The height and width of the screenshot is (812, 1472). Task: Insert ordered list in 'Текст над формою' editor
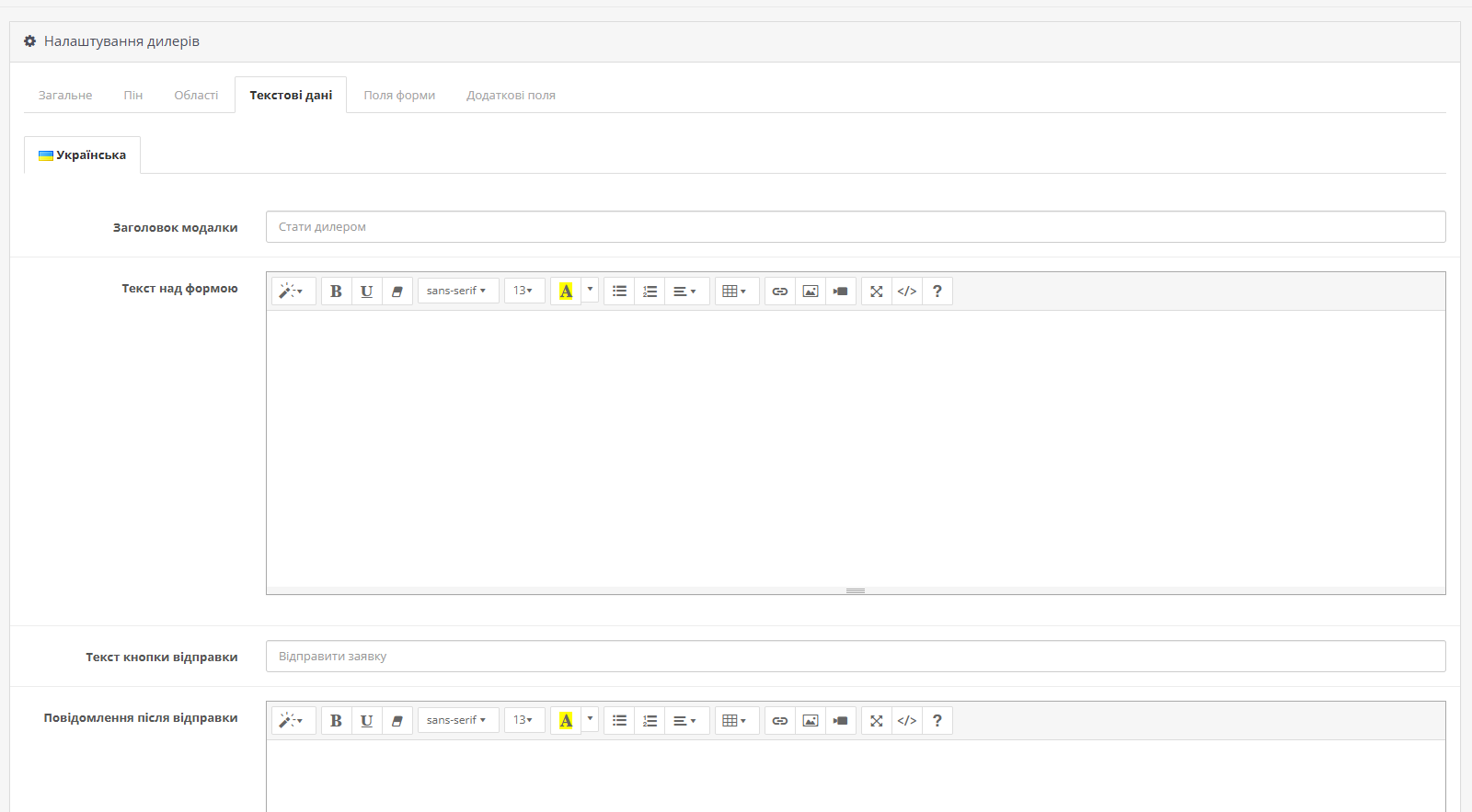(x=650, y=292)
